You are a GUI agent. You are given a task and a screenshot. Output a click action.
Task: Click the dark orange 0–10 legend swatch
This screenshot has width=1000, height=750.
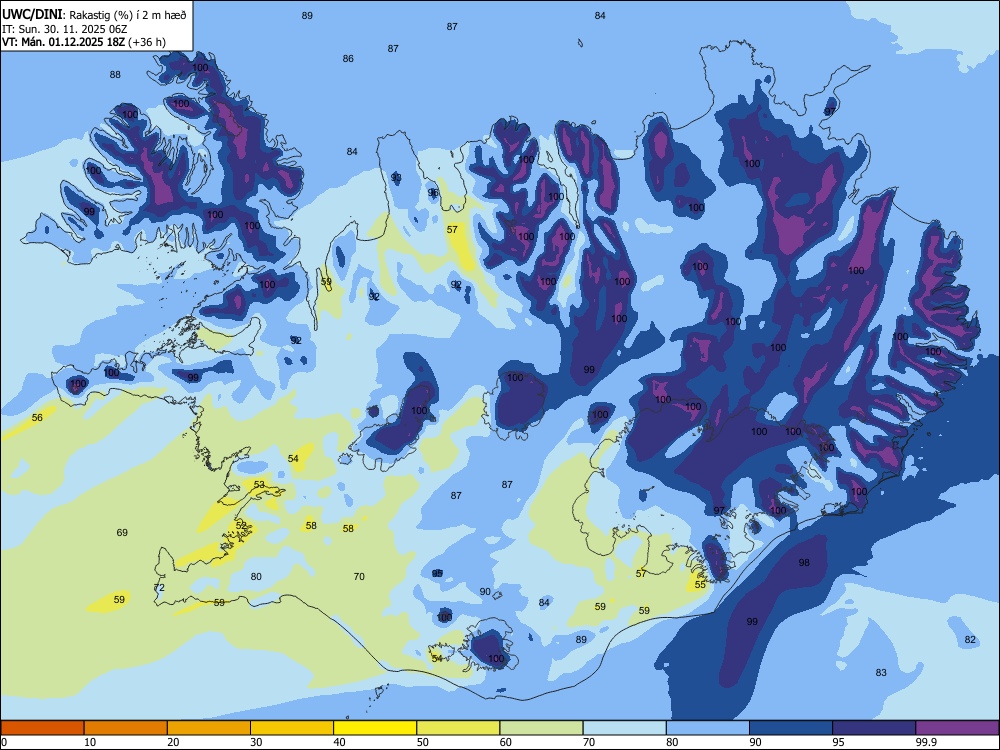click(42, 728)
